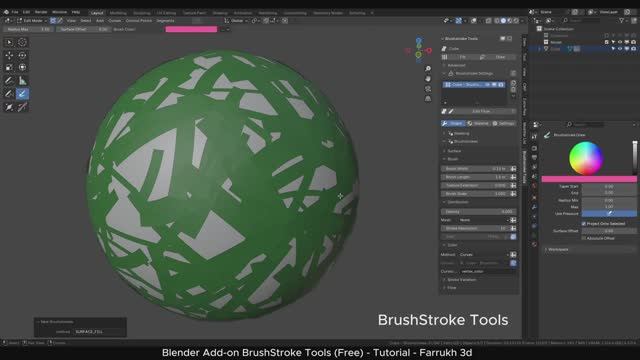Switch to rendered viewport shading
Screen dimensions: 640x360
pyautogui.click(x=516, y=20)
